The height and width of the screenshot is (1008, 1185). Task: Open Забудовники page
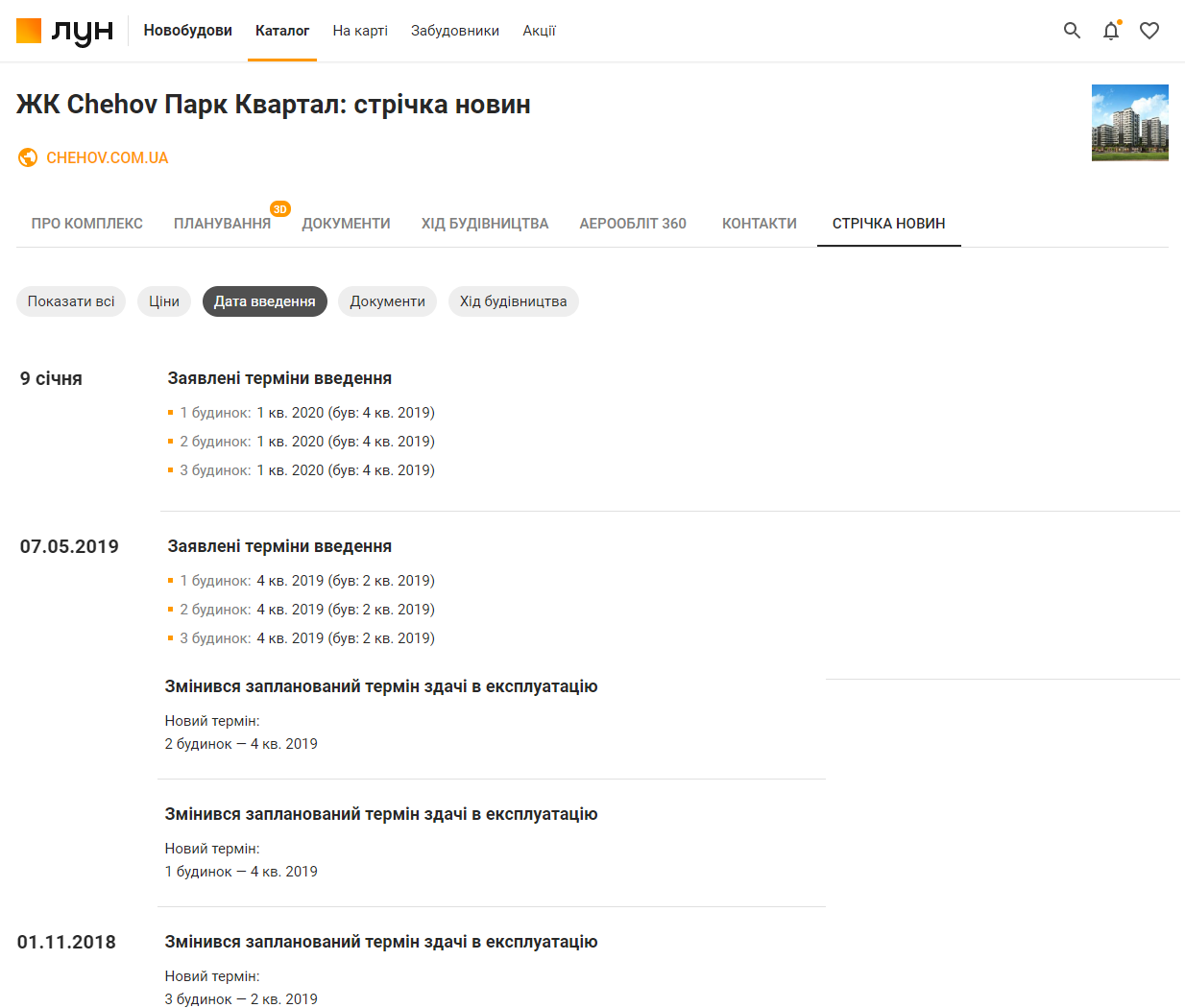pos(455,31)
